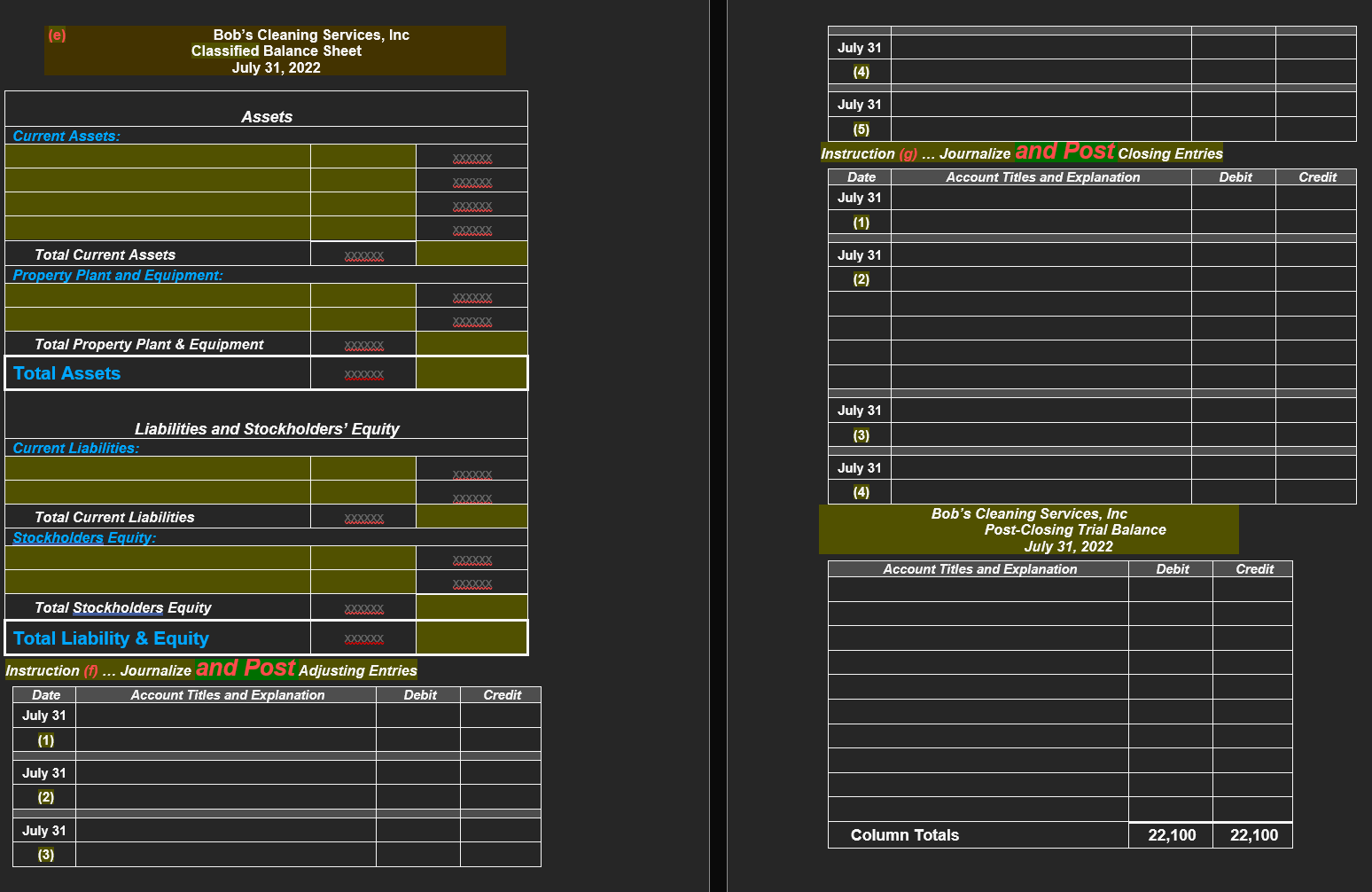1372x892 pixels.
Task: Click the '(1)' marker in Adjusting Entries
Action: (x=46, y=739)
